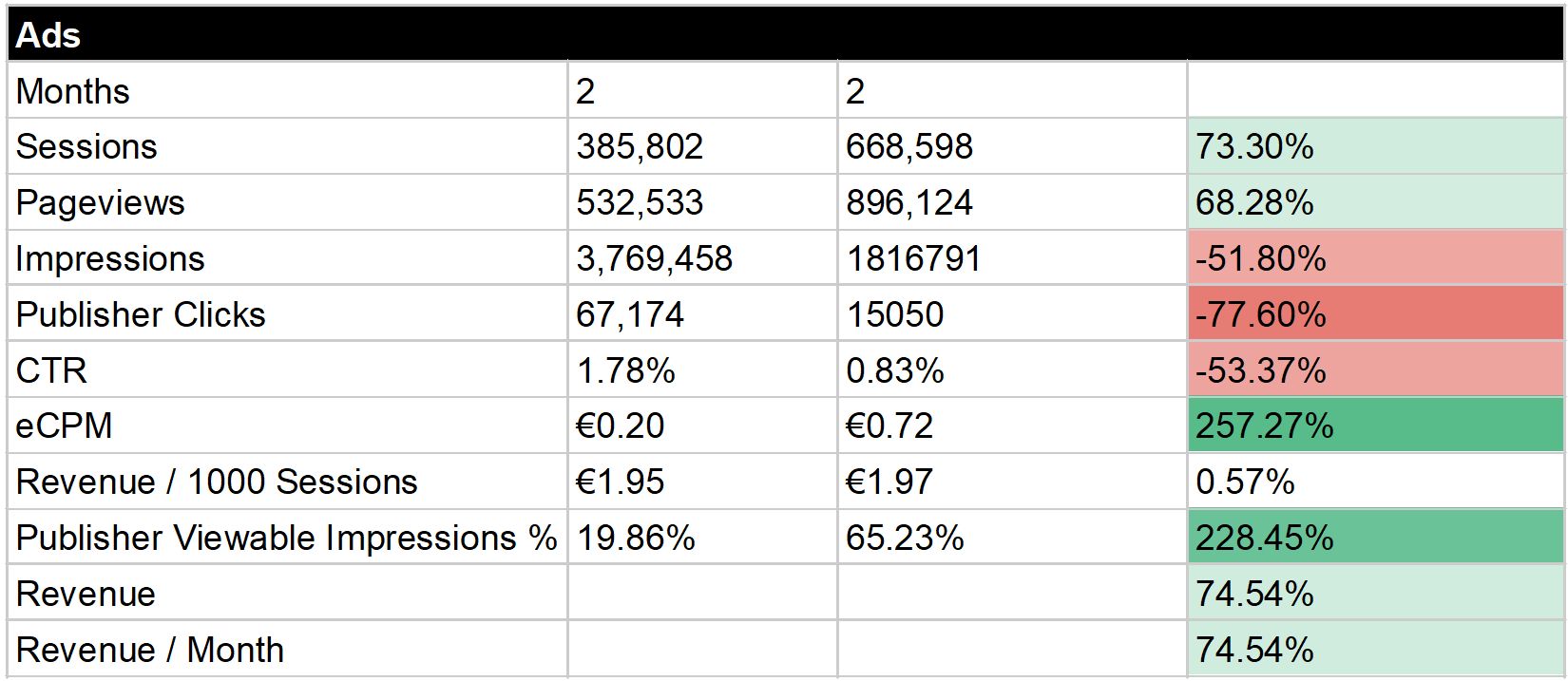Click the red -51.80% cell
Screen dimensions: 1568x681
point(1260,259)
